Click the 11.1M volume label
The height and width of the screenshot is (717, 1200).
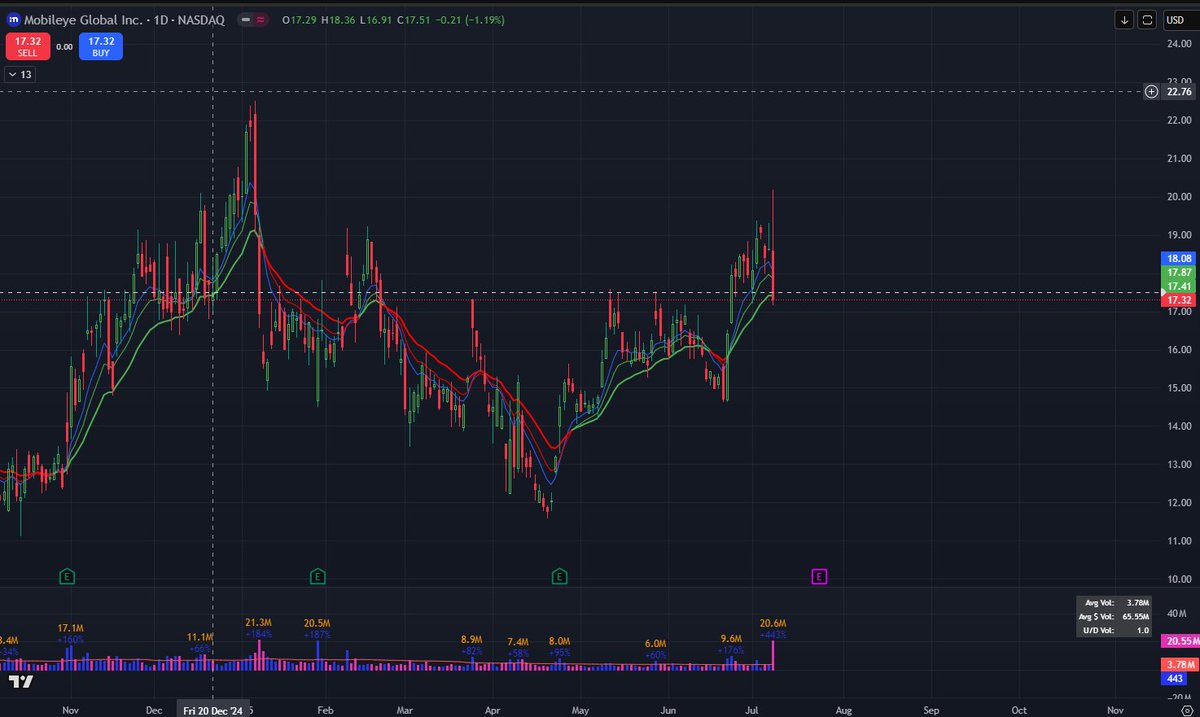[x=200, y=637]
